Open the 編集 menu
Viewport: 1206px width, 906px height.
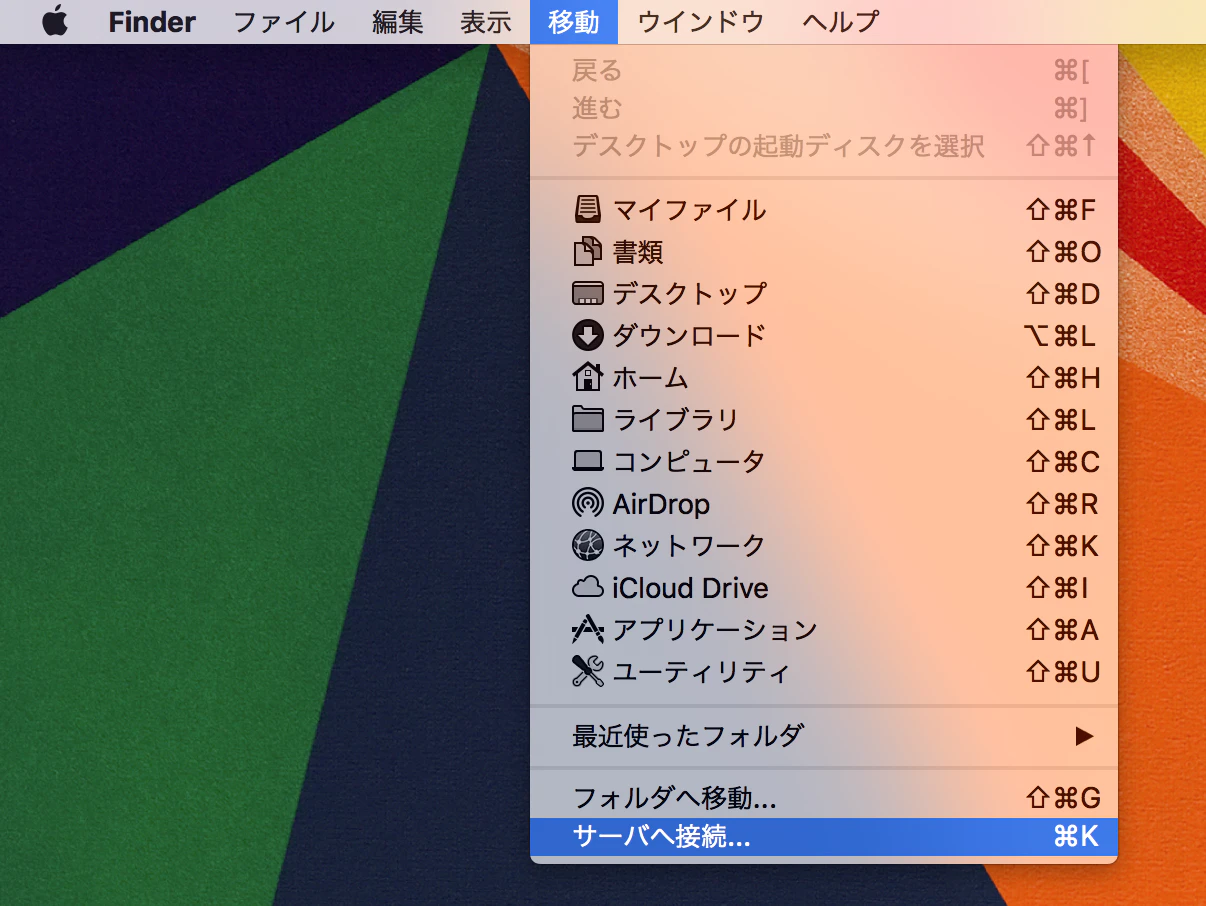[x=398, y=21]
